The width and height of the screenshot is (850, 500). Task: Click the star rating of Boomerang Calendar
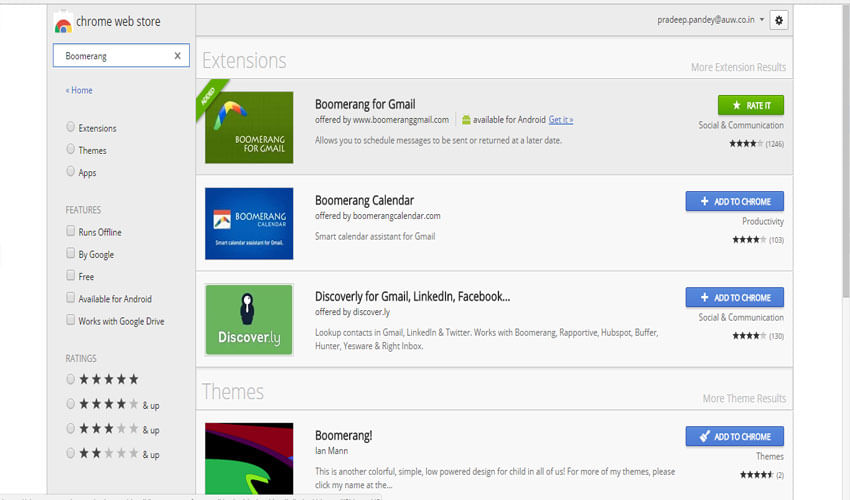tap(749, 240)
